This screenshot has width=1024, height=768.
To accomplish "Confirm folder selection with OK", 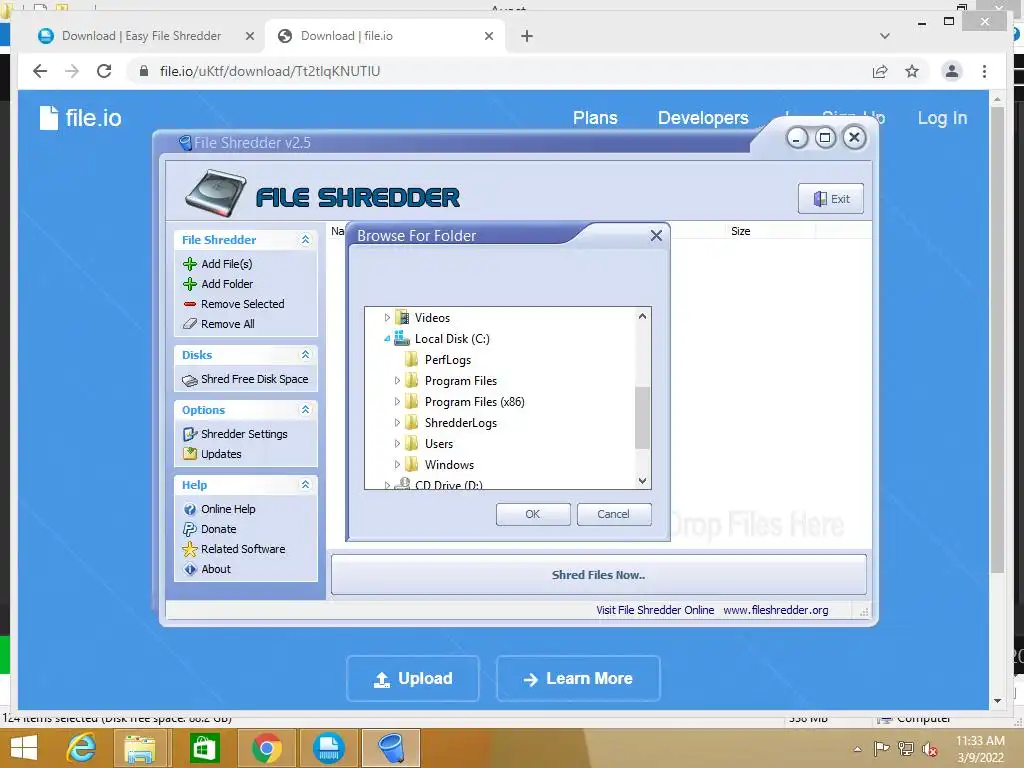I will pyautogui.click(x=533, y=515).
